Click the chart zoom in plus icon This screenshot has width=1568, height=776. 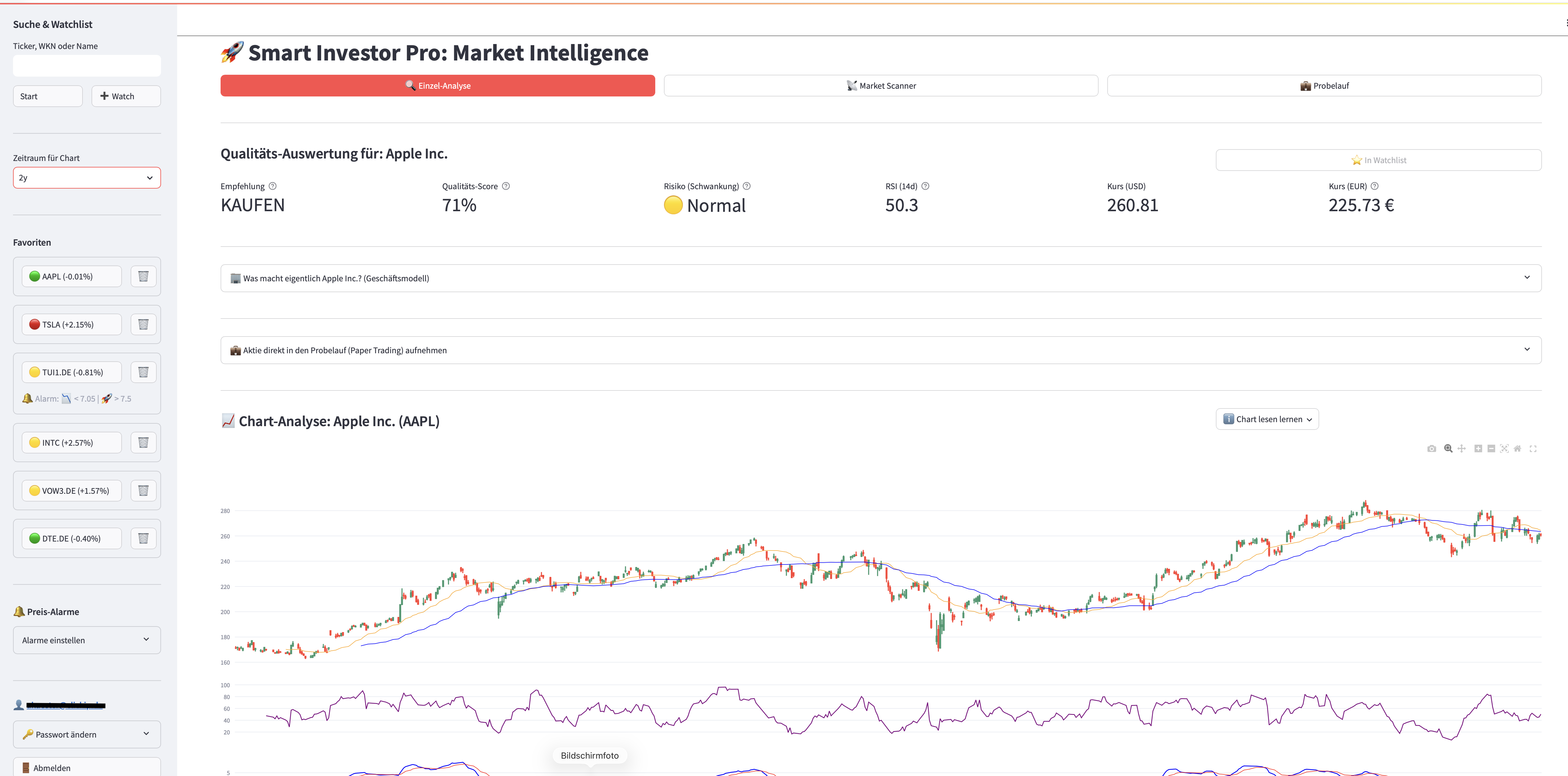point(1478,448)
